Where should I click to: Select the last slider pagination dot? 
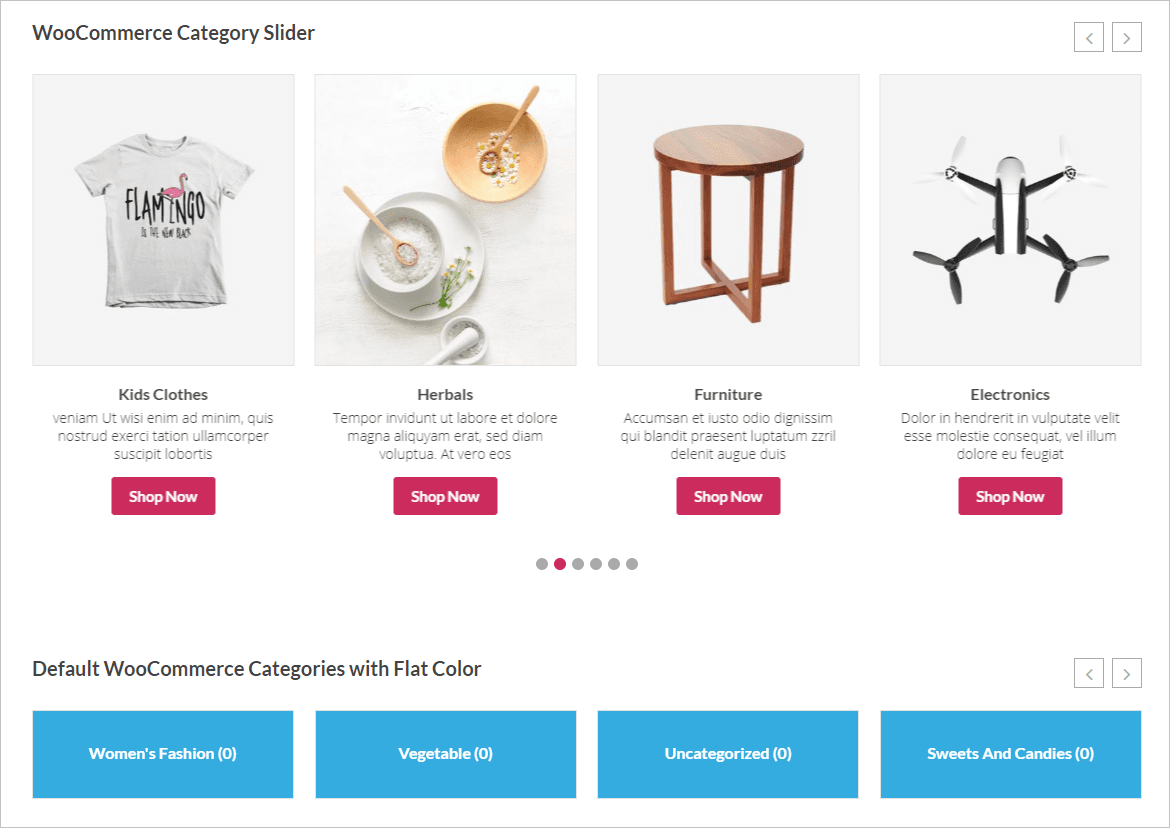(x=632, y=564)
